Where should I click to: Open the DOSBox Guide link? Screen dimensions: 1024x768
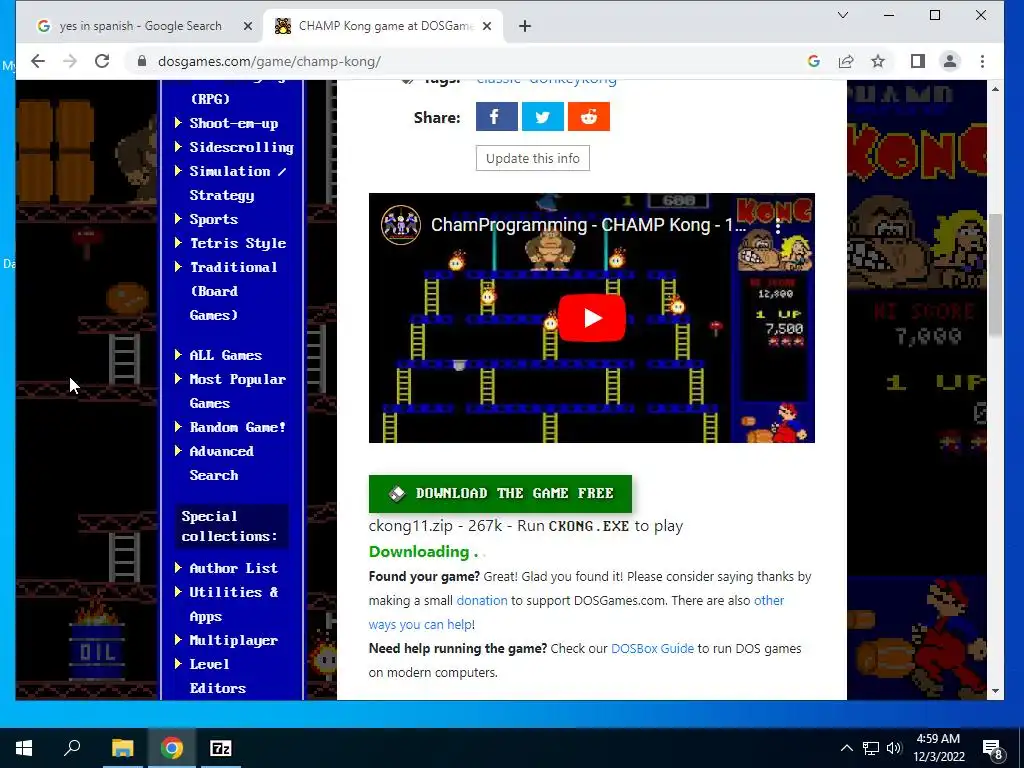click(652, 648)
